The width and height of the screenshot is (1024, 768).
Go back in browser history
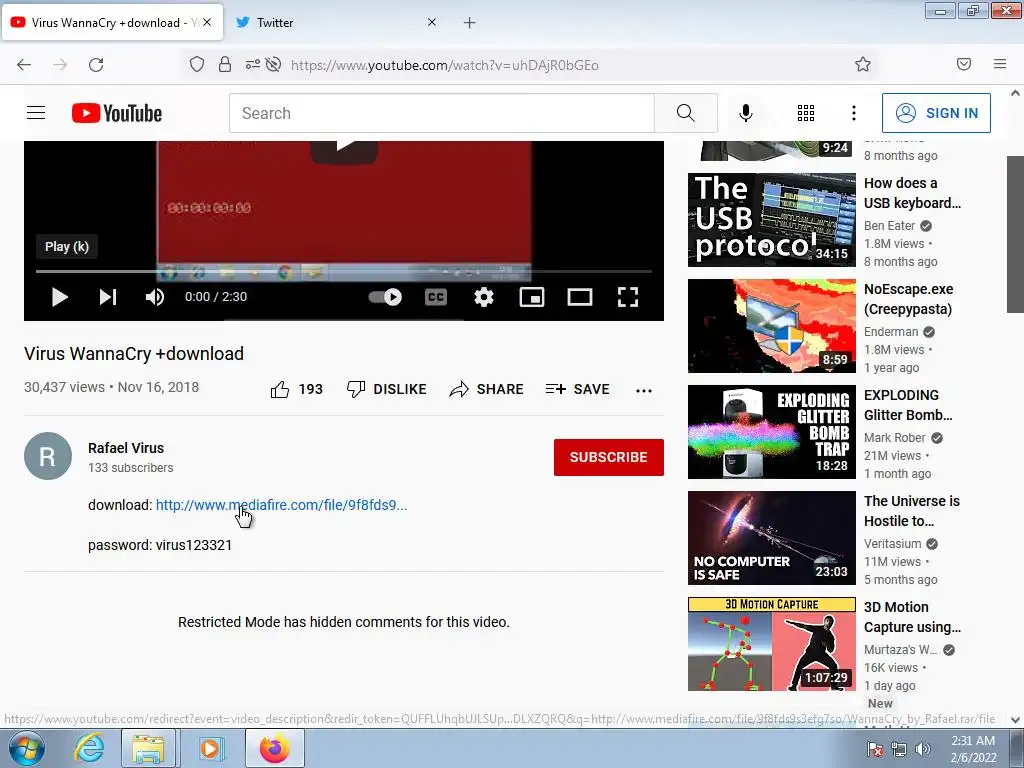point(24,64)
